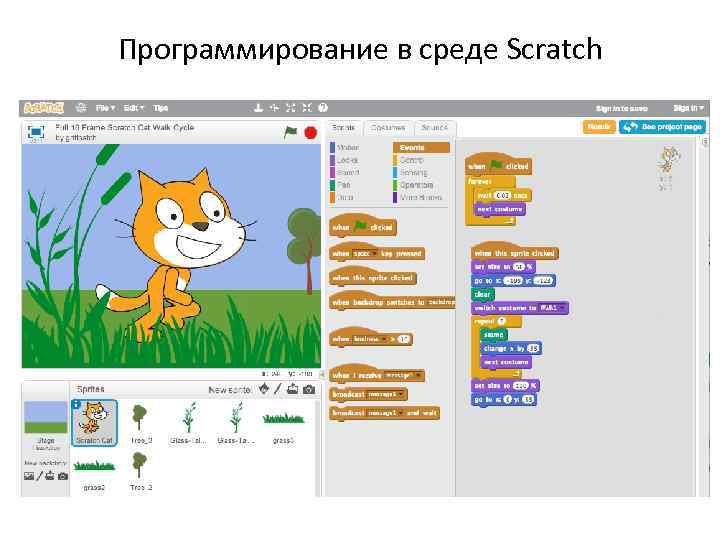Choose backdrop from library icon
The image size is (720, 540).
[x=28, y=476]
